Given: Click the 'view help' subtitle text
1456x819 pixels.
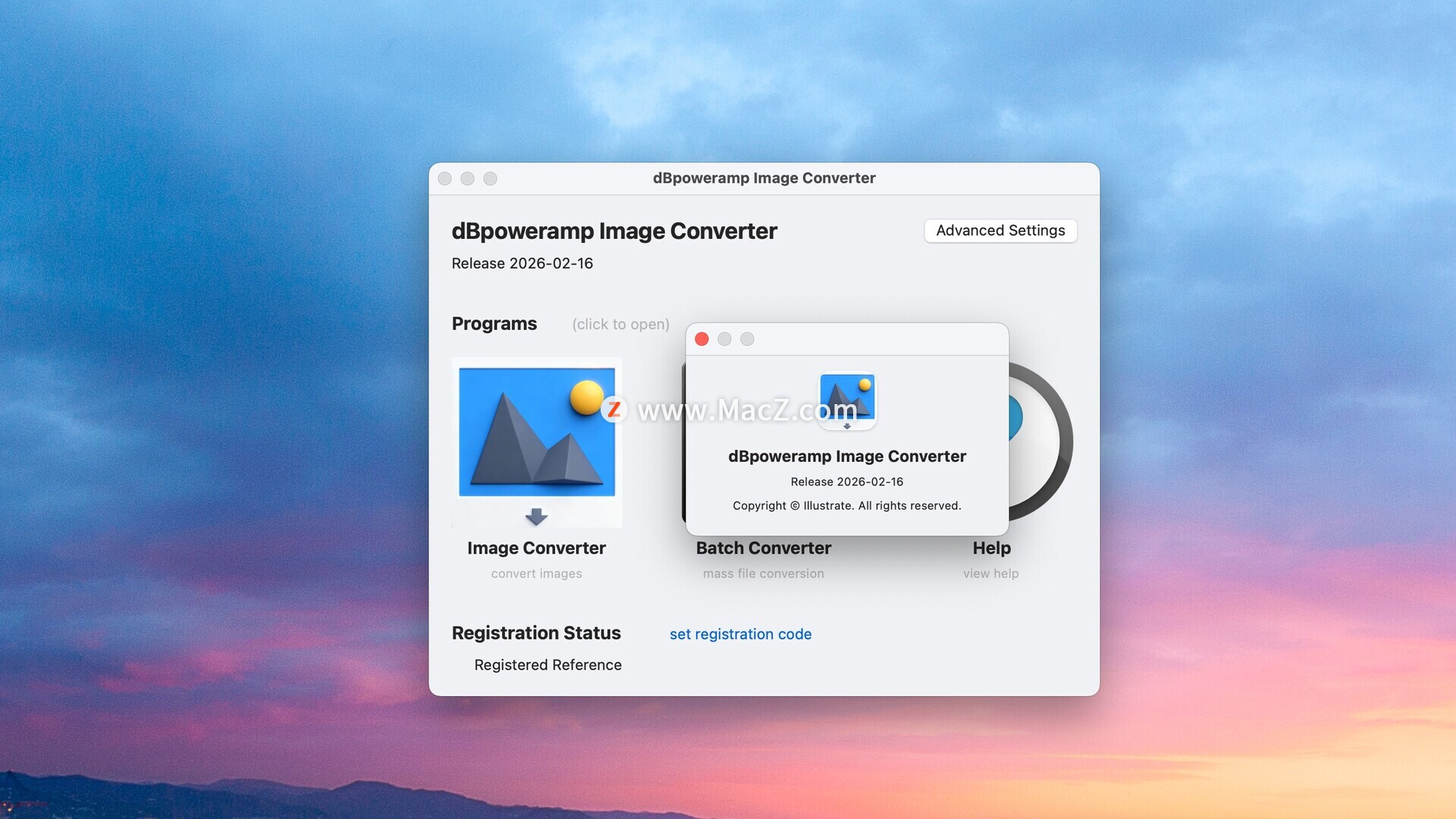Looking at the screenshot, I should pos(990,574).
